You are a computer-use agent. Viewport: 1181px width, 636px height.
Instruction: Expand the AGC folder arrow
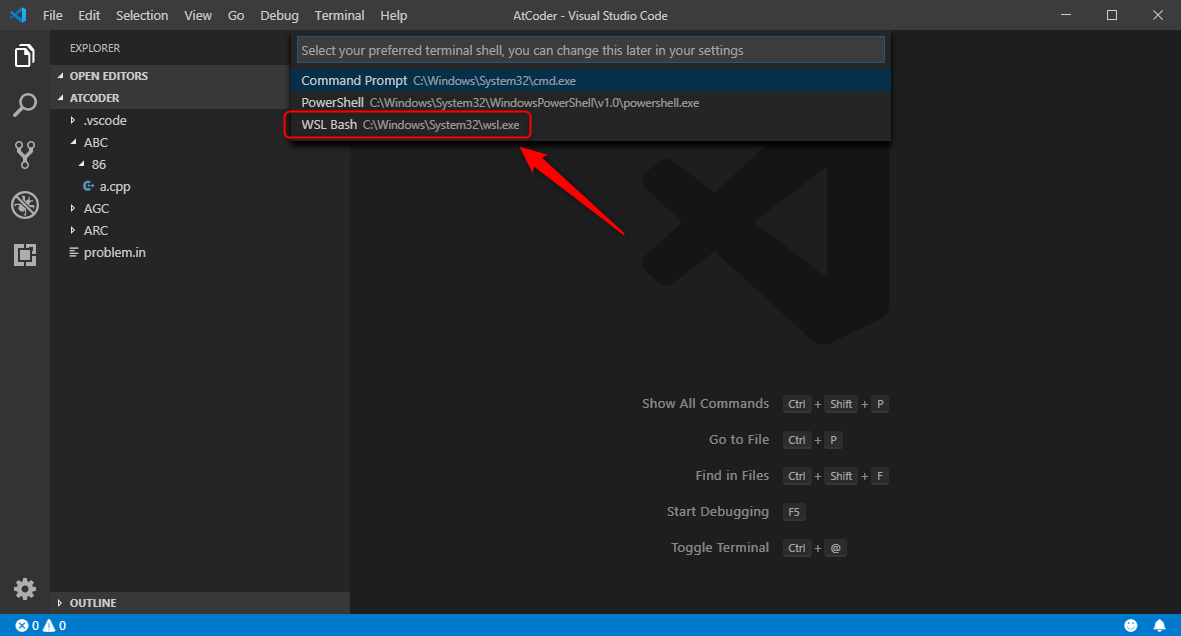(x=73, y=209)
